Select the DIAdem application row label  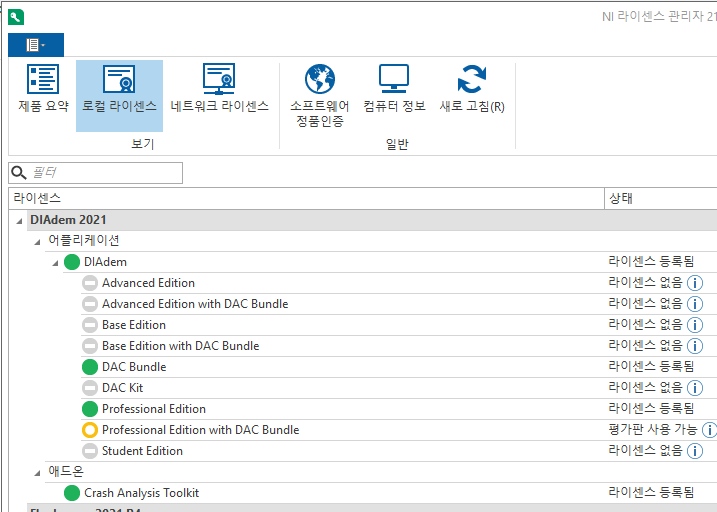point(105,262)
